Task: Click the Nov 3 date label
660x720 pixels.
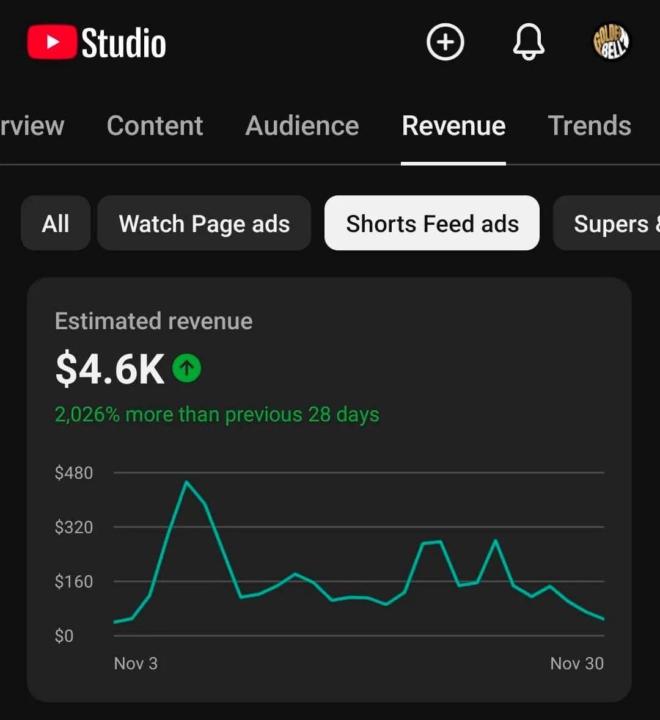Action: pyautogui.click(x=135, y=663)
